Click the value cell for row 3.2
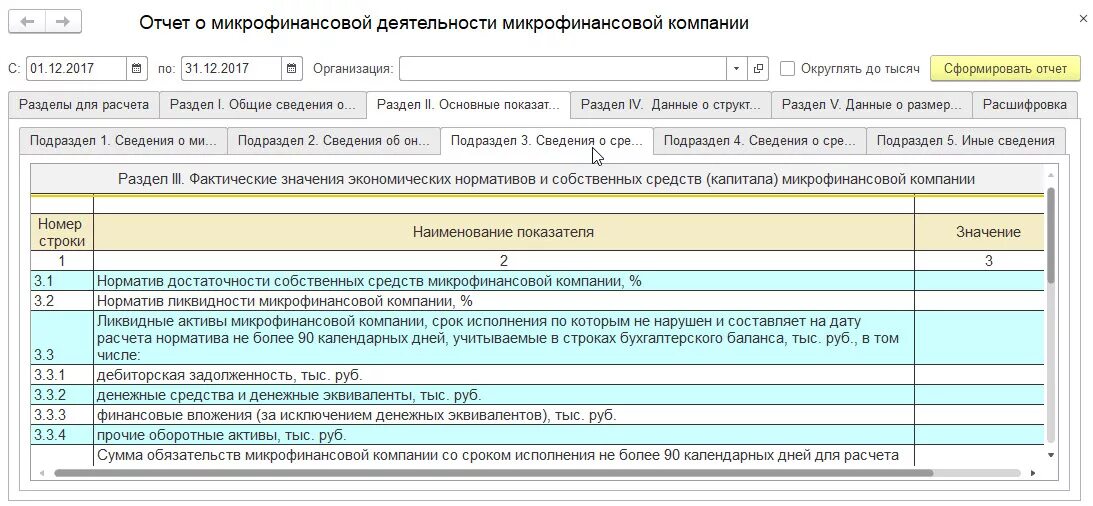 pos(980,301)
